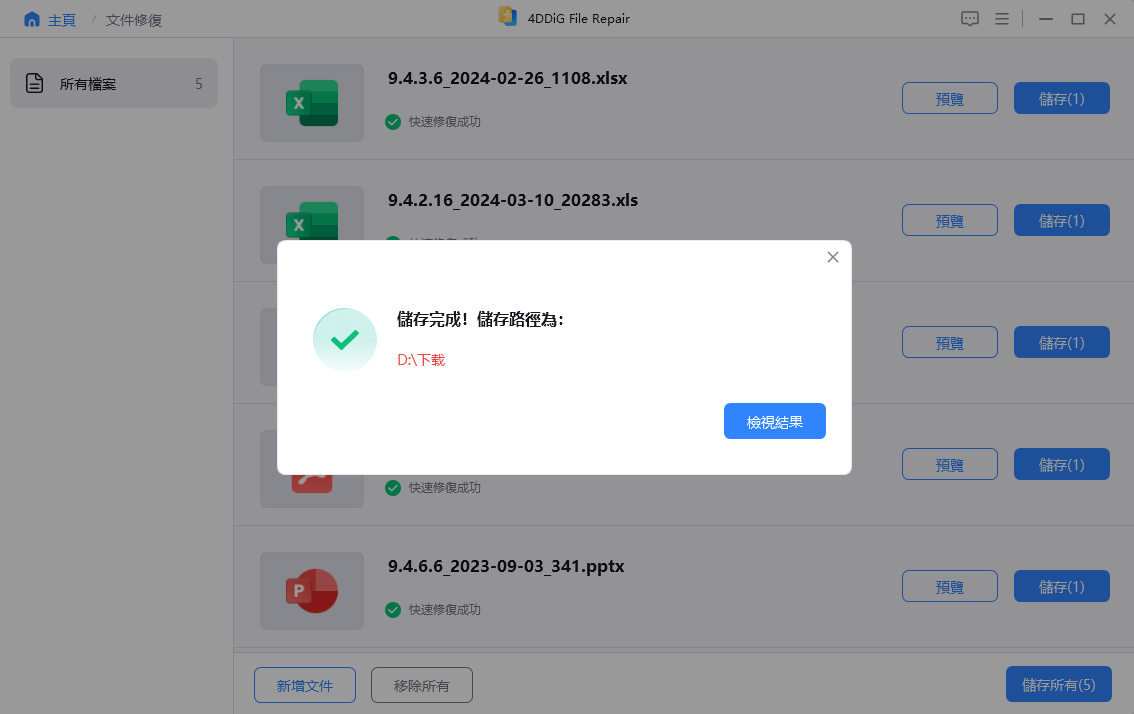Select the 所有檔案 sidebar tab

point(114,83)
